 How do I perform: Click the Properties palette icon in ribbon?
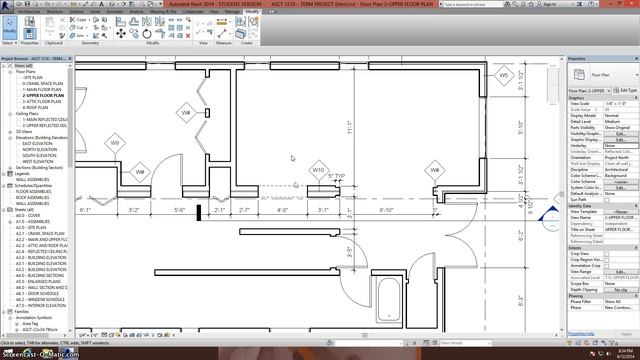click(x=29, y=33)
